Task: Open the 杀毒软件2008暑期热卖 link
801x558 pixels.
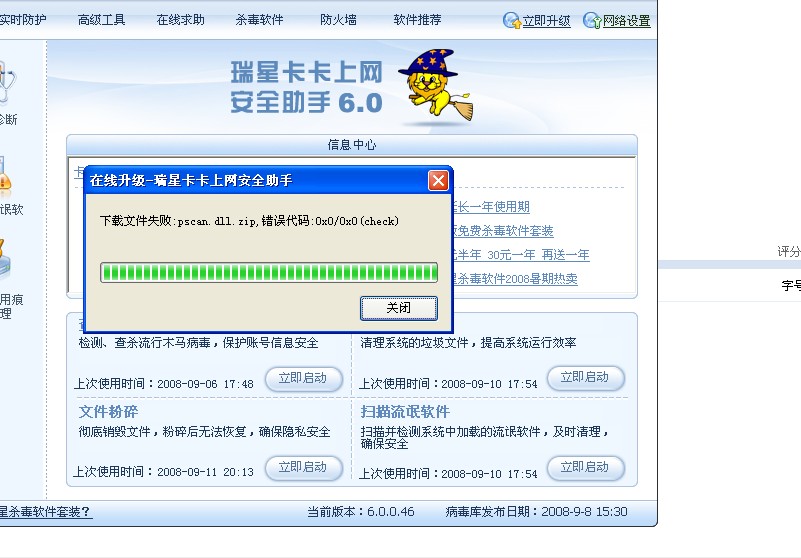Action: pos(515,279)
